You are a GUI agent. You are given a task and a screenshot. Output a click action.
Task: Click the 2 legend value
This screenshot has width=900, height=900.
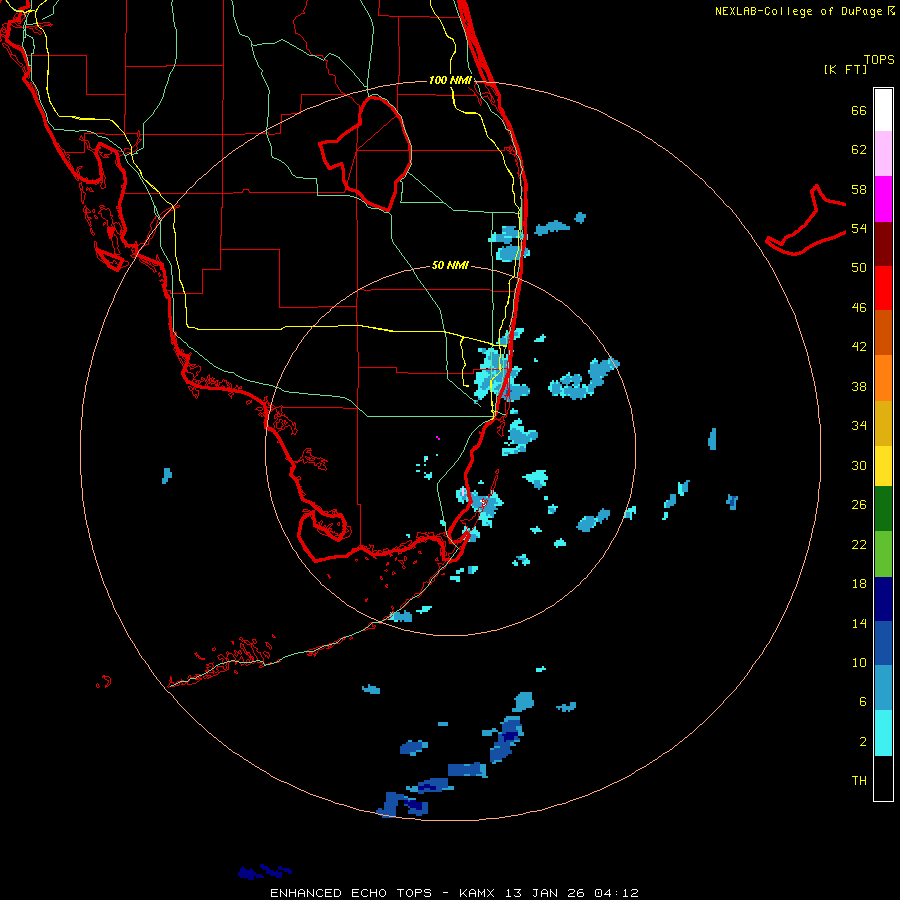(863, 742)
